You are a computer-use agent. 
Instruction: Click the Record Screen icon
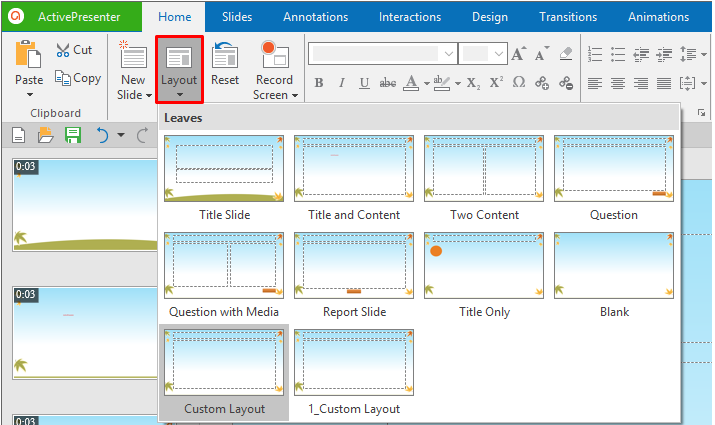click(x=275, y=55)
